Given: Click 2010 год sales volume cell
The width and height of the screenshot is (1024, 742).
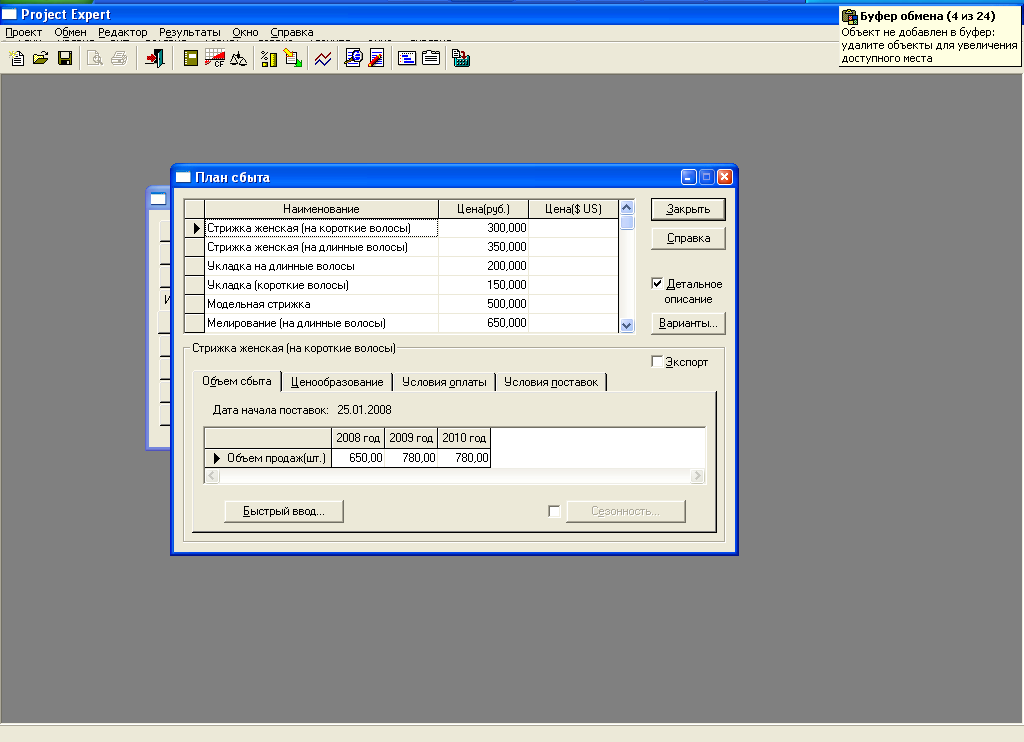Looking at the screenshot, I should pos(464,458).
